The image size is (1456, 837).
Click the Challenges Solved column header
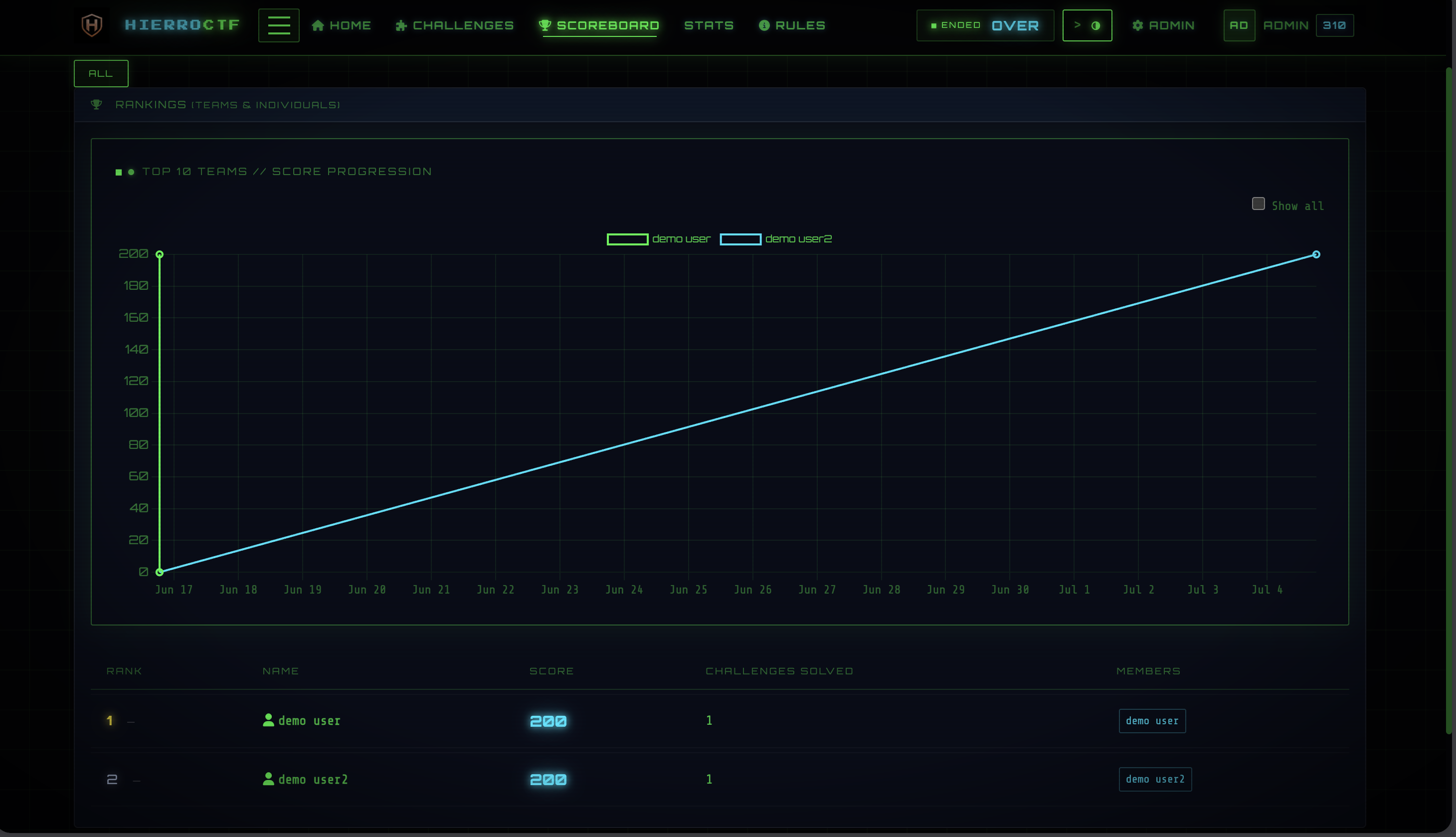click(x=779, y=671)
